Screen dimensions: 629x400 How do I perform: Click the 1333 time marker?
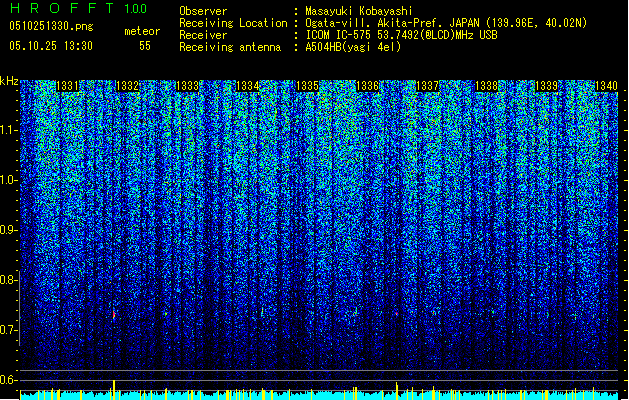pyautogui.click(x=187, y=86)
